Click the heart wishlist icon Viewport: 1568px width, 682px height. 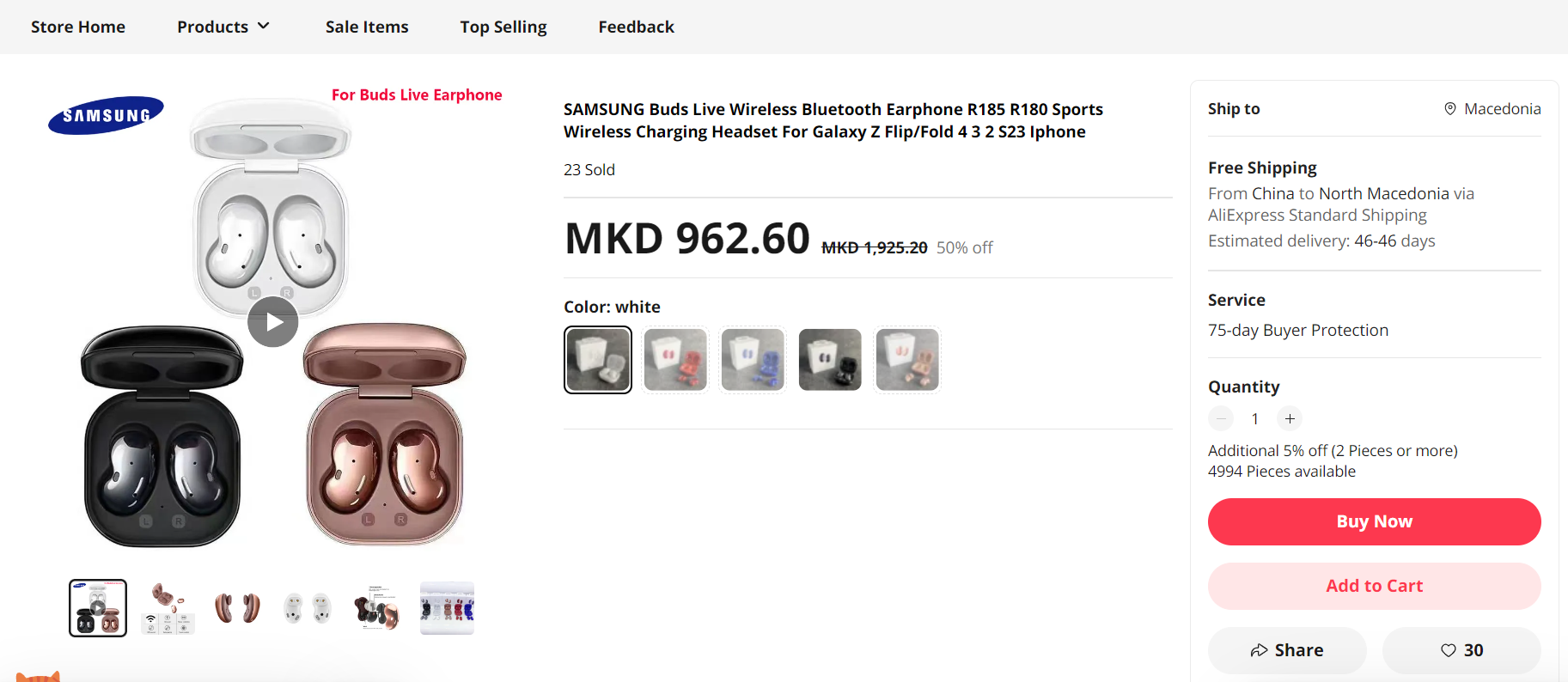coord(1449,650)
